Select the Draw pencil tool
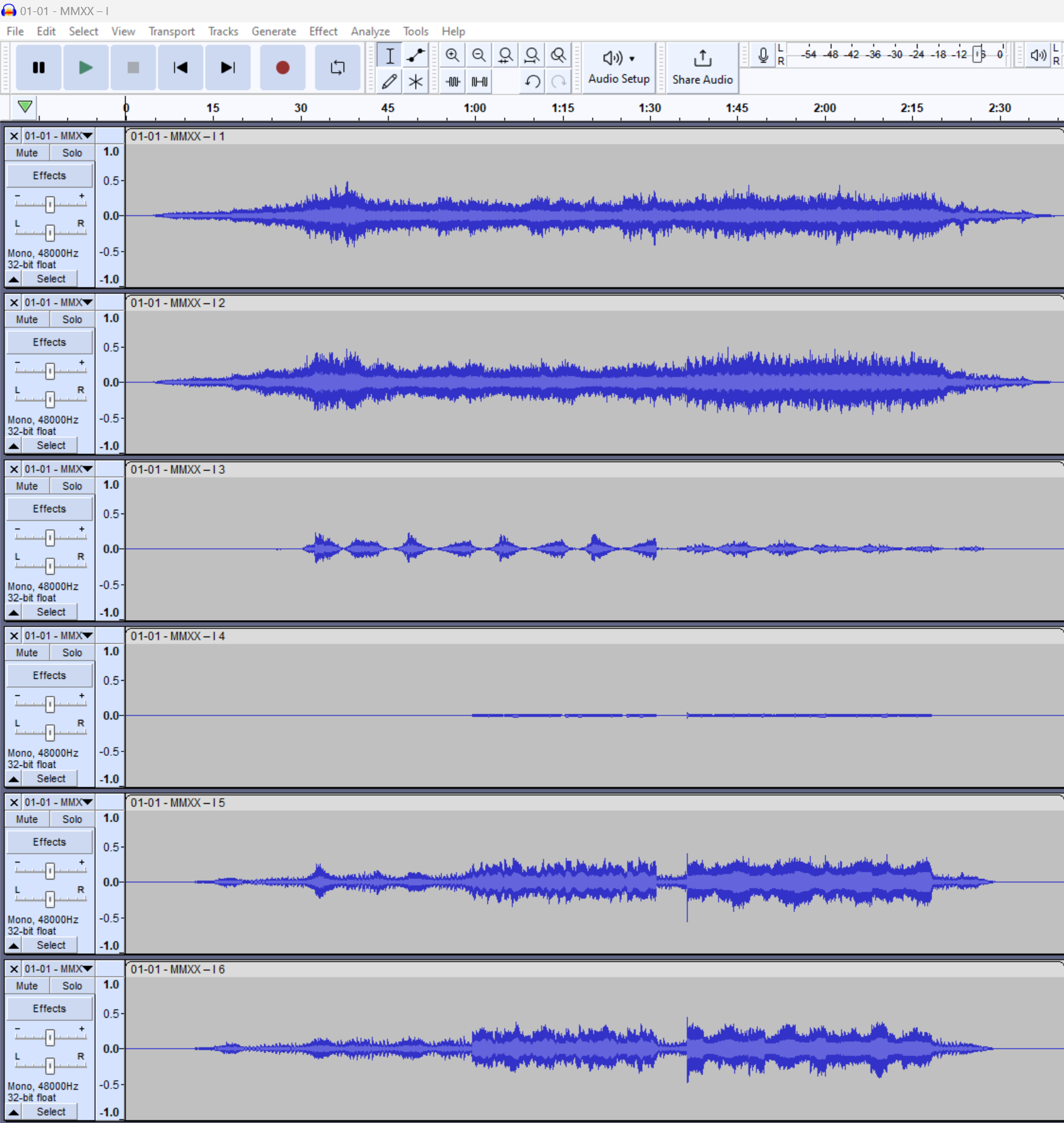Viewport: 1064px width, 1123px height. click(389, 81)
